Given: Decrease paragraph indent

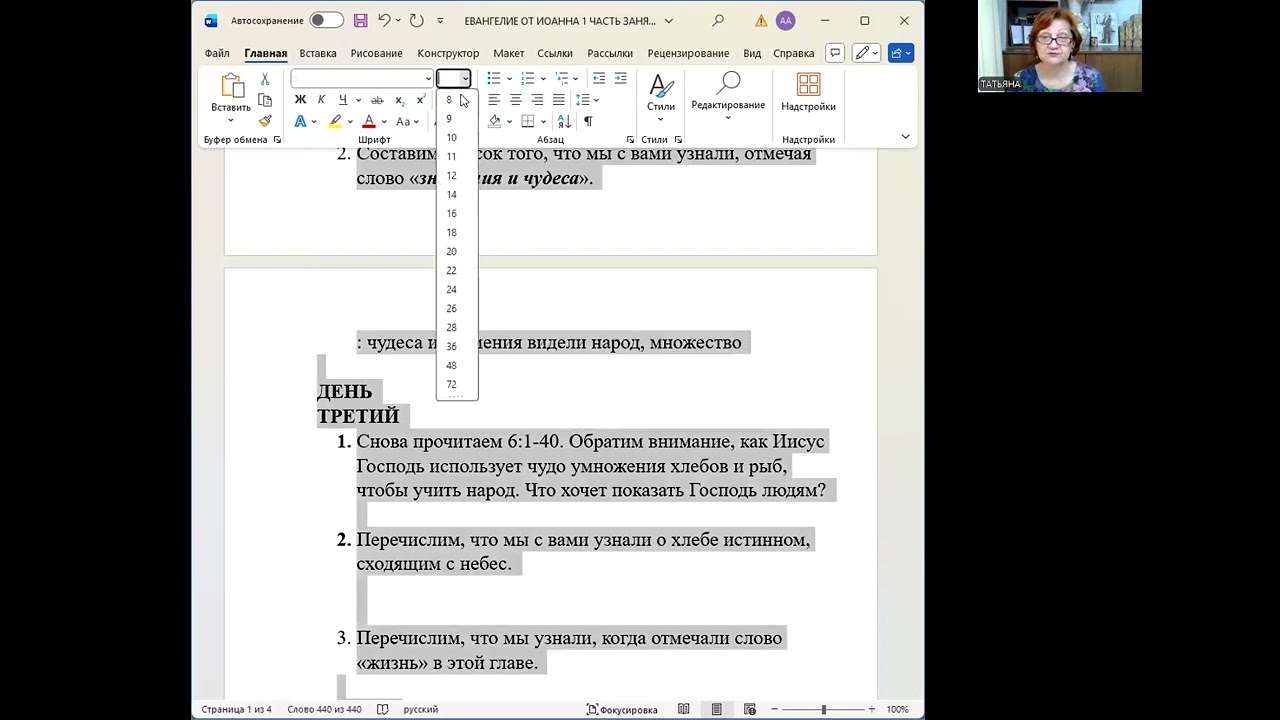Looking at the screenshot, I should (x=598, y=78).
